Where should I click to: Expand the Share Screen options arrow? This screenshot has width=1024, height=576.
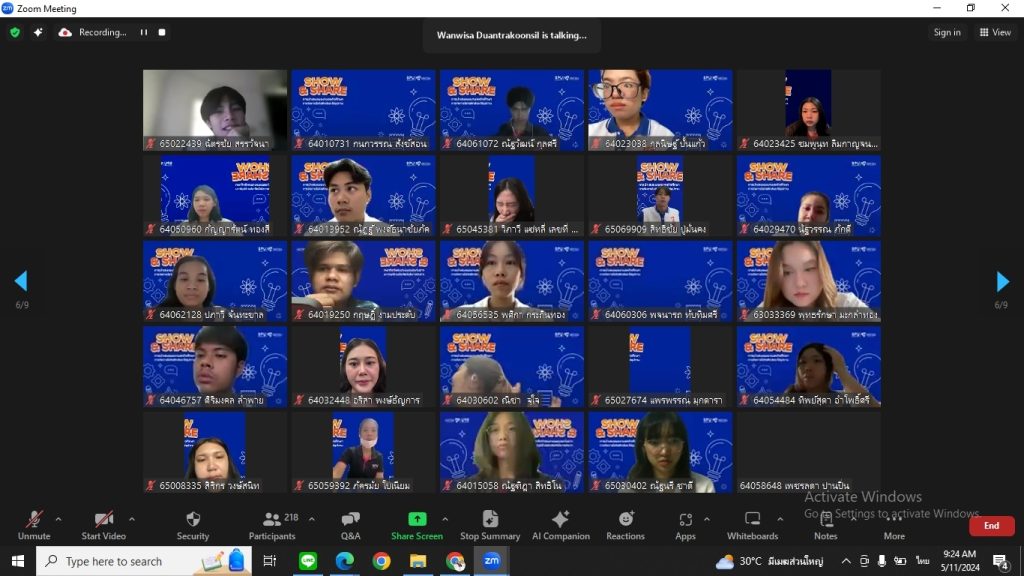445,520
